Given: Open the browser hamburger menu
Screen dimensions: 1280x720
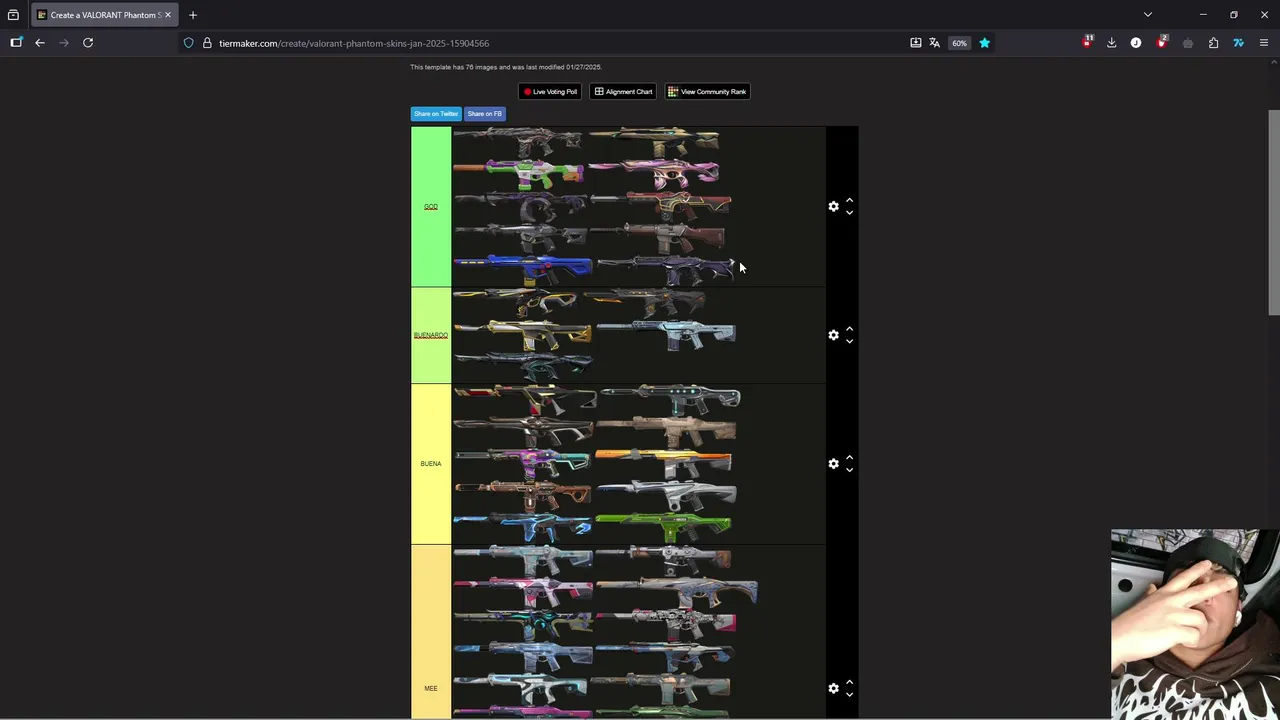Looking at the screenshot, I should coord(1264,43).
